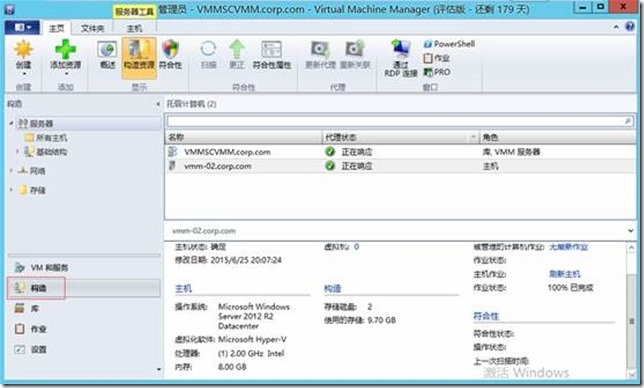Click the 更正 (Remediate) green arrow icon
Screen dimensions: 644x388
pyautogui.click(x=237, y=49)
